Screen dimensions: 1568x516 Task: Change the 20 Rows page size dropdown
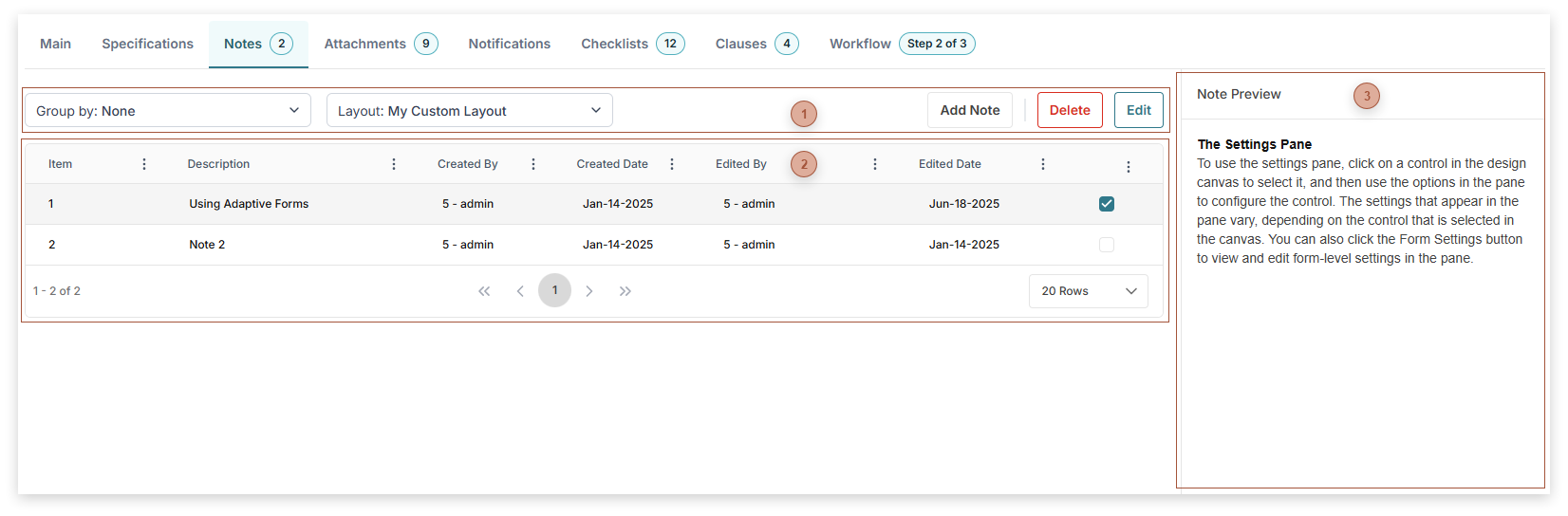(1088, 291)
